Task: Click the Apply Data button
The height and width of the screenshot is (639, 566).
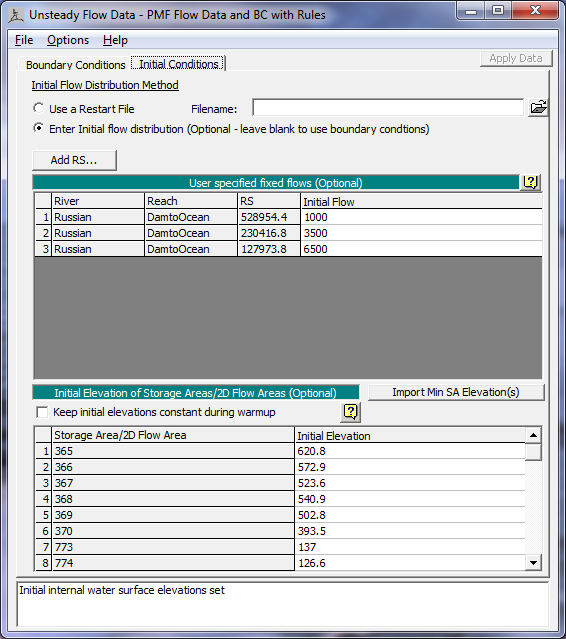Action: [516, 58]
